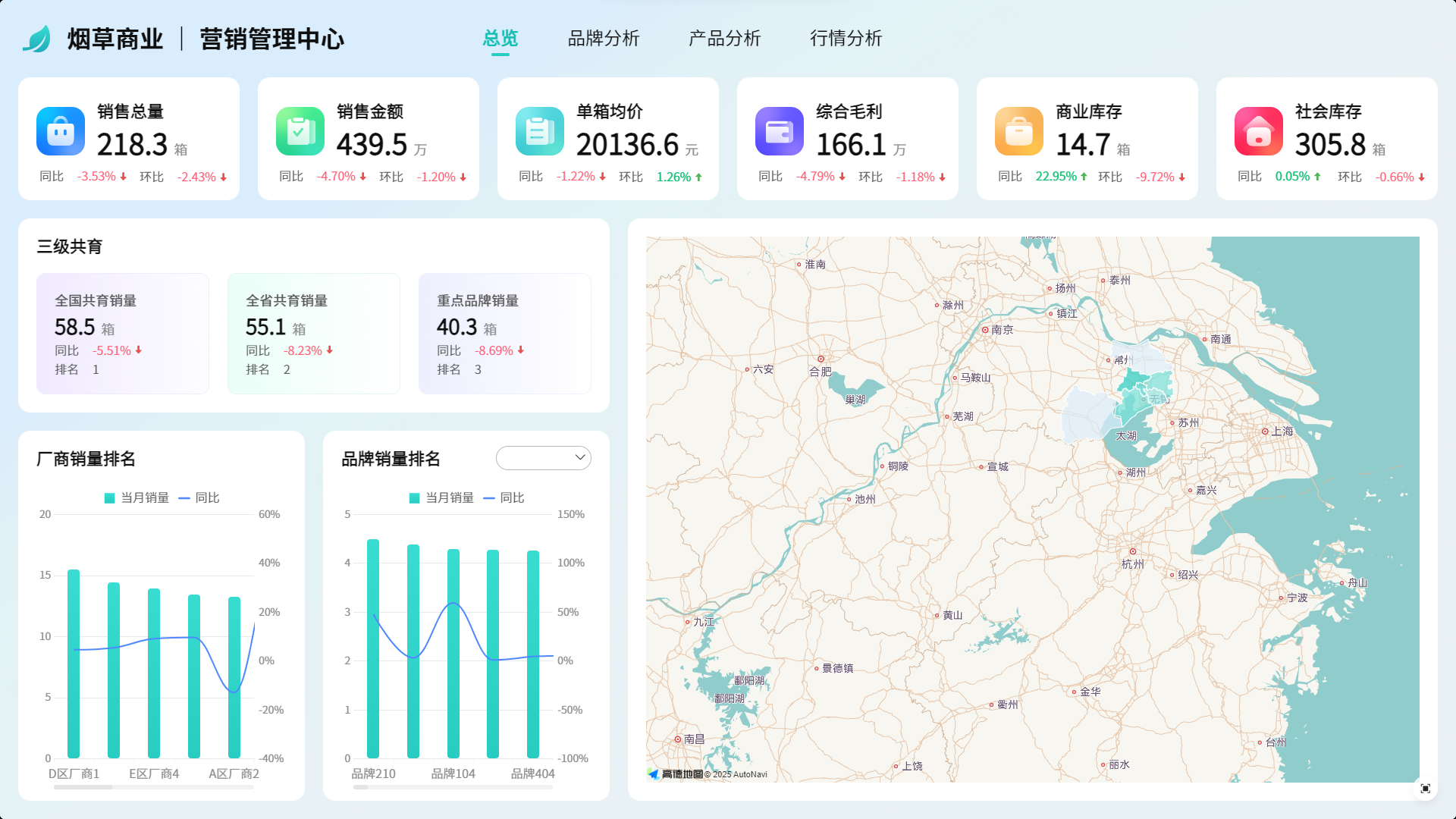Click 上海 marker on the map
The width and height of the screenshot is (1456, 819).
(x=1266, y=431)
